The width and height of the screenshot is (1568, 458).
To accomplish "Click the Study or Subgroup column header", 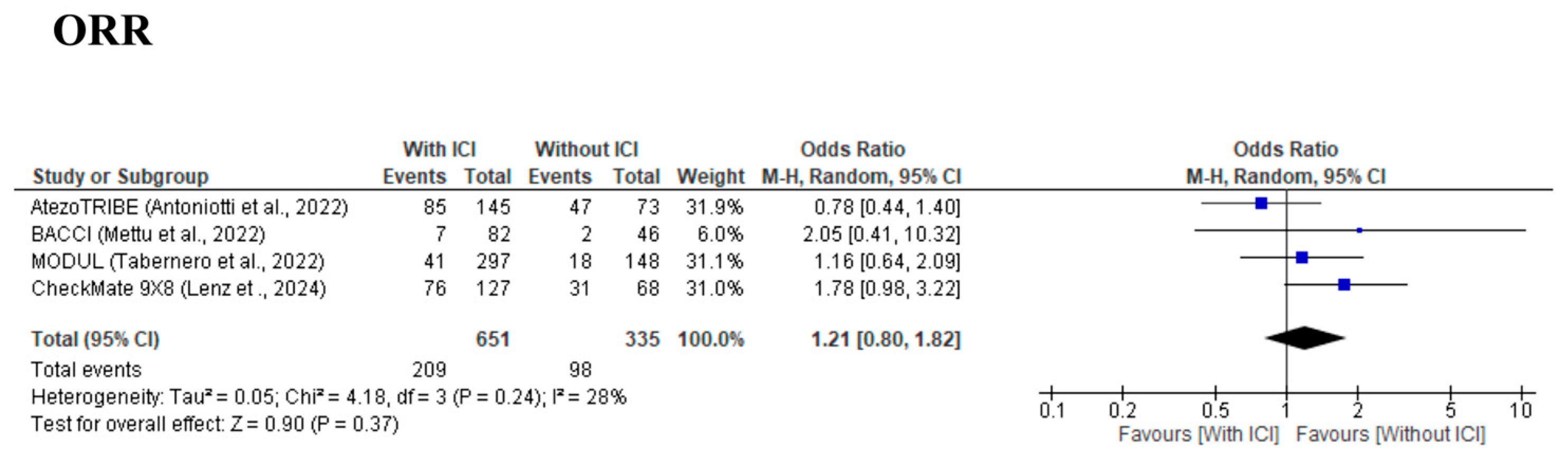I will tap(120, 176).
